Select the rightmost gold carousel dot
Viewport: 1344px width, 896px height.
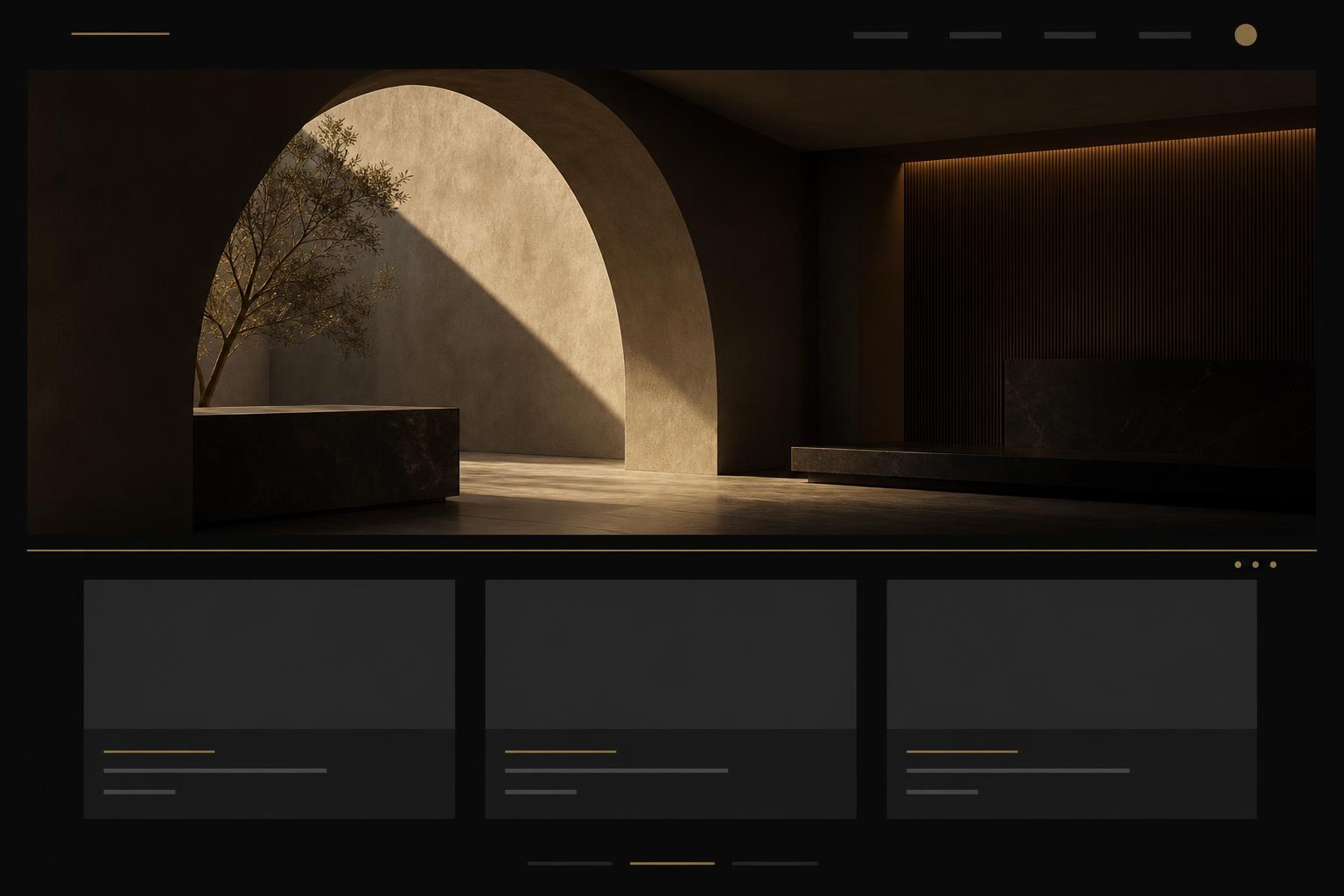click(1273, 564)
